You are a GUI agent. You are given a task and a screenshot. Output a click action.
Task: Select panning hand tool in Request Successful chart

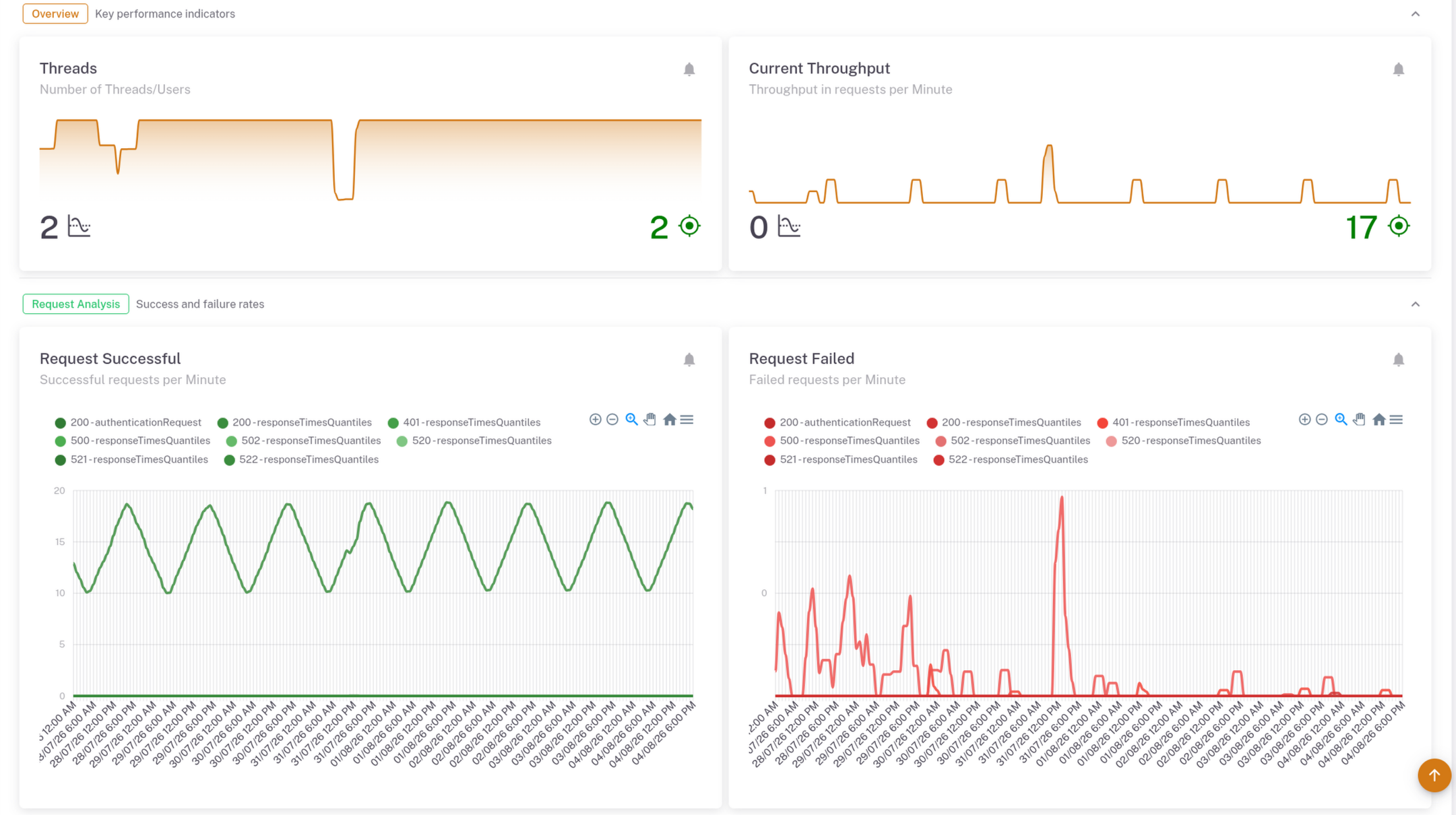click(650, 420)
